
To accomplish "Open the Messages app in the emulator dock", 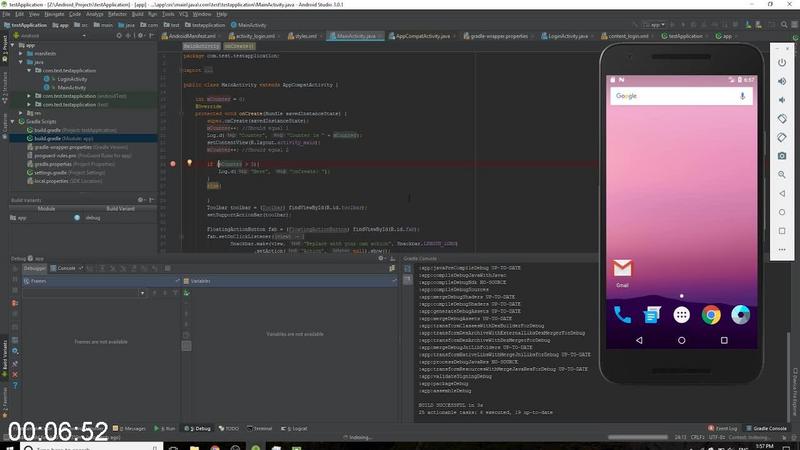I will click(x=652, y=315).
